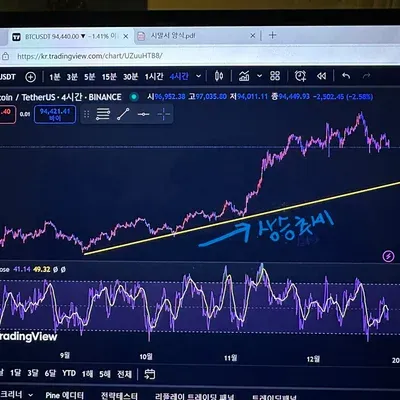Undo last action arrow
The height and width of the screenshot is (400, 400).
346,76
